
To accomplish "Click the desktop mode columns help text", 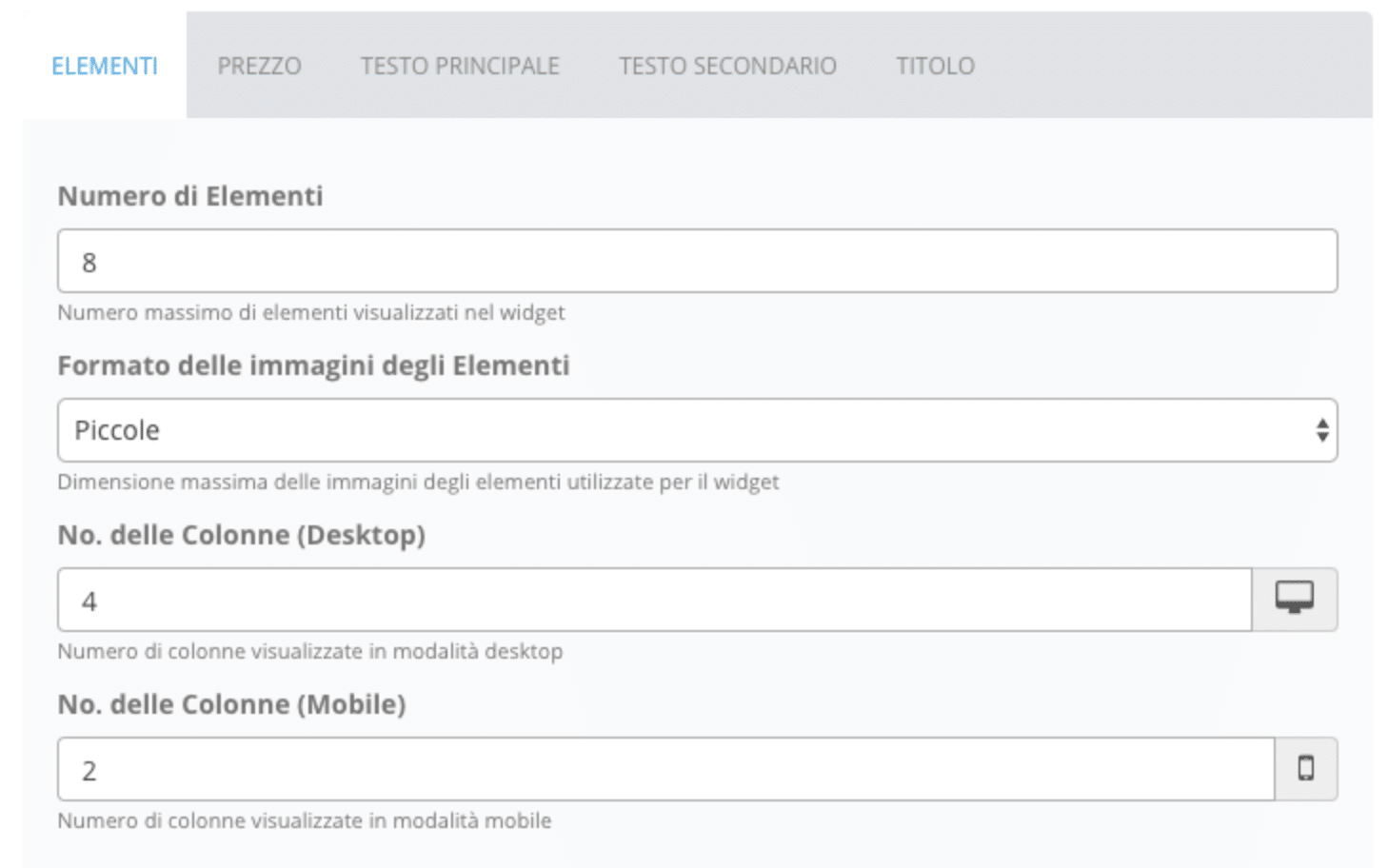I will tap(310, 651).
